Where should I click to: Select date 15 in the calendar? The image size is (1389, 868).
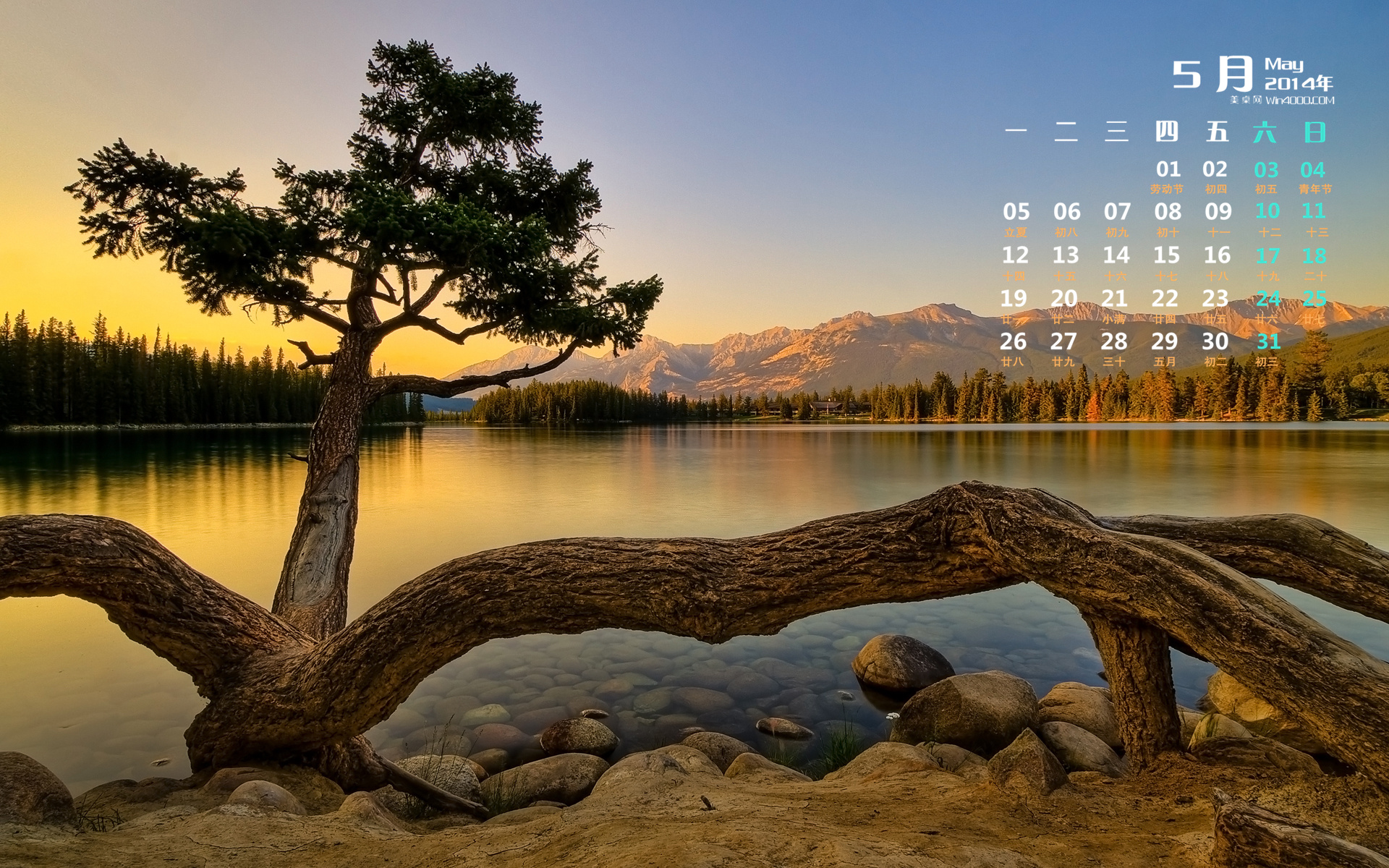[x=1166, y=263]
